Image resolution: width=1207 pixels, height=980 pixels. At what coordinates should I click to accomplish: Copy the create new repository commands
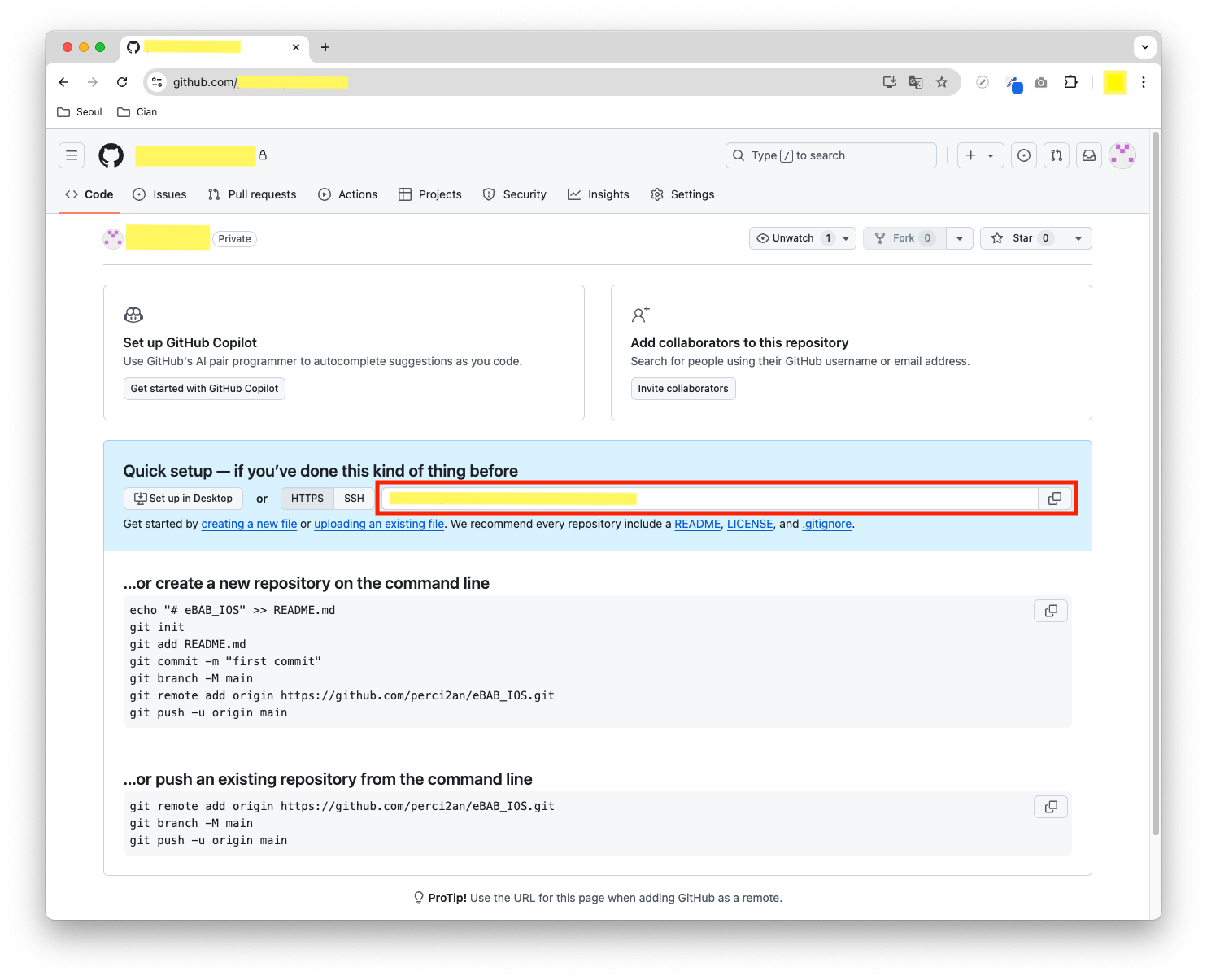tap(1051, 611)
